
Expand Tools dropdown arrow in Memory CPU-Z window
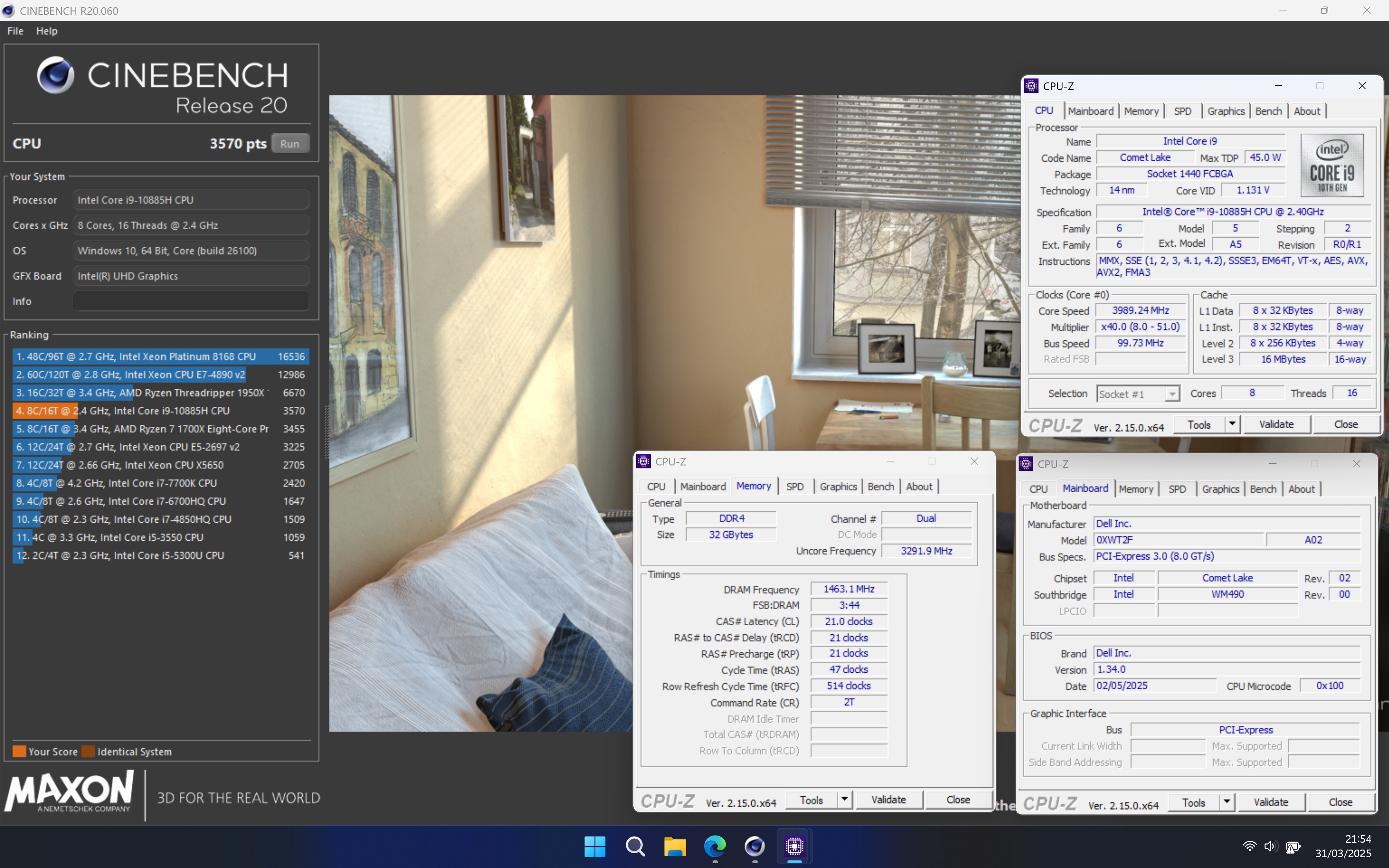point(844,800)
